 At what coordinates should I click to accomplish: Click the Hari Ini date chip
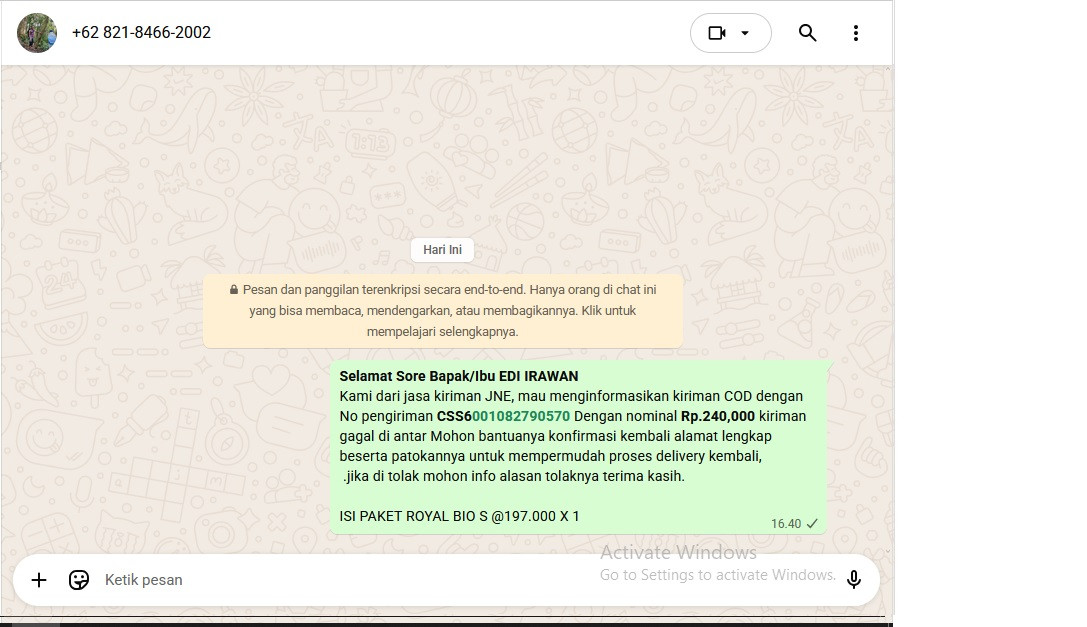coord(442,250)
